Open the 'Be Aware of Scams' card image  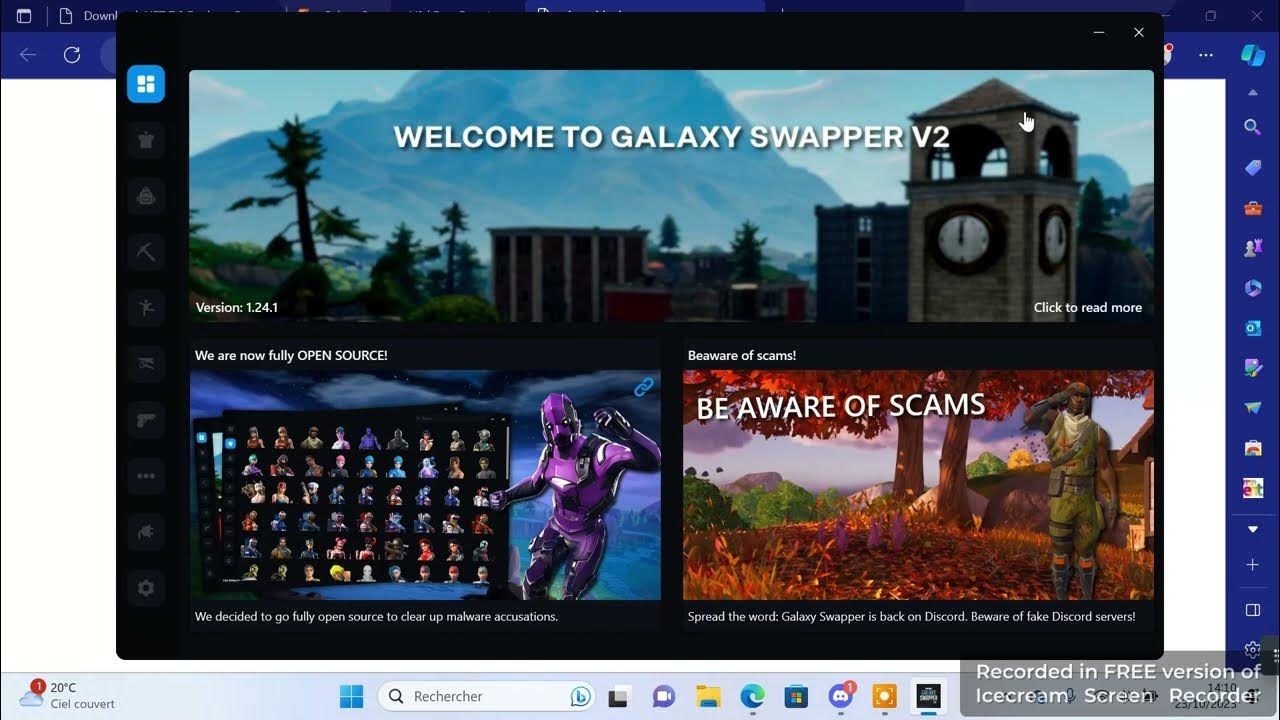click(x=918, y=485)
